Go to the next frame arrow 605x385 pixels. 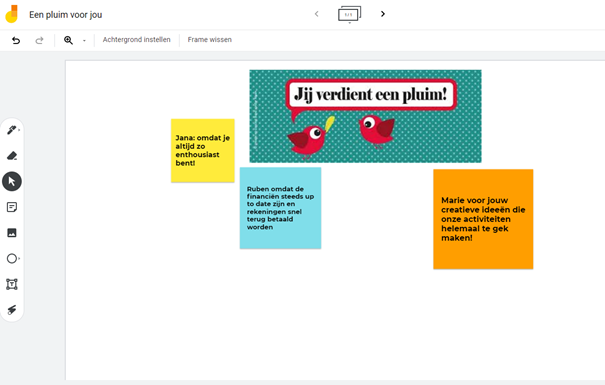(x=383, y=14)
